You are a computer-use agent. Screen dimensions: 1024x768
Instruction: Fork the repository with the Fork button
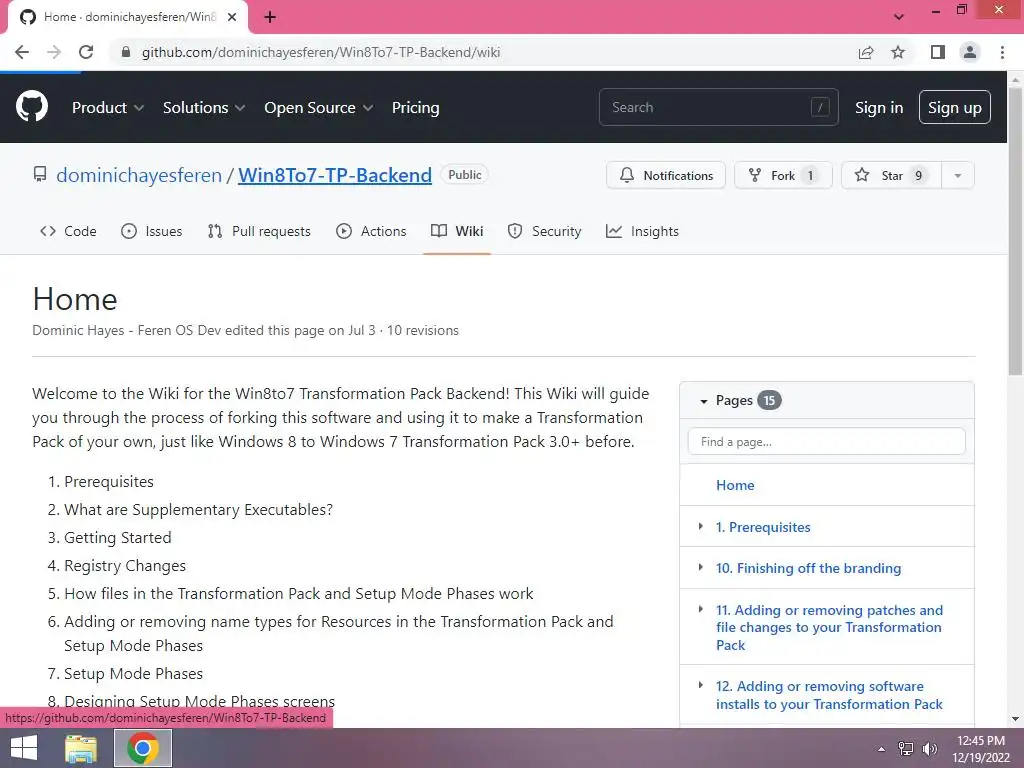click(784, 175)
